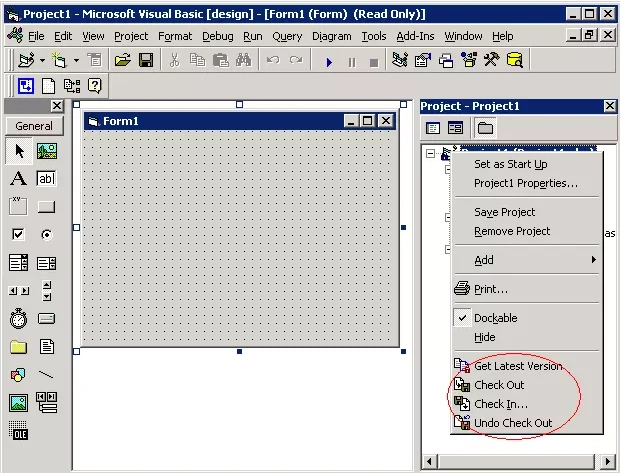Select the PictureBox tool in toolbox
The image size is (622, 473).
(x=47, y=151)
